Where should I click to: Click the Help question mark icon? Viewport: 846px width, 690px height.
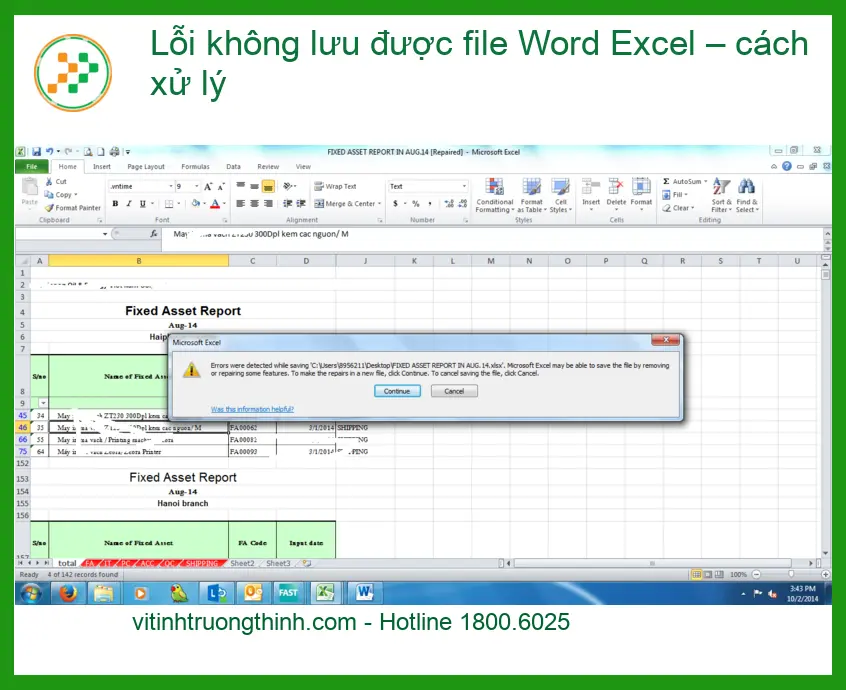[x=787, y=166]
